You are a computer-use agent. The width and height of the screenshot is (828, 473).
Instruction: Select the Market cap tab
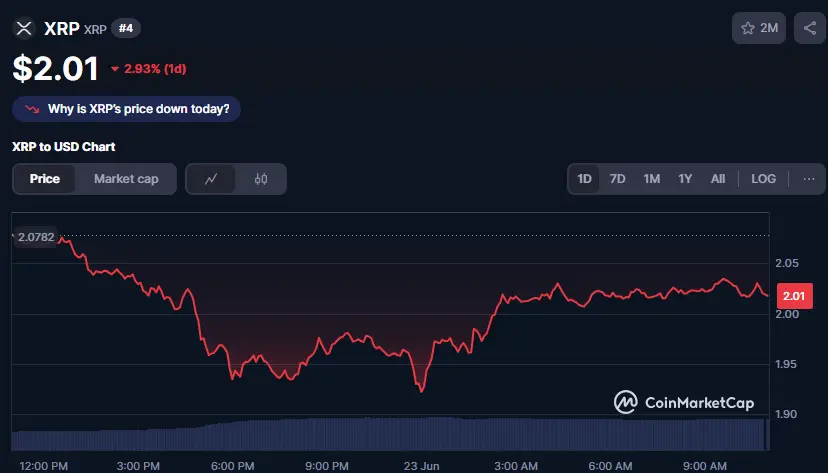126,179
